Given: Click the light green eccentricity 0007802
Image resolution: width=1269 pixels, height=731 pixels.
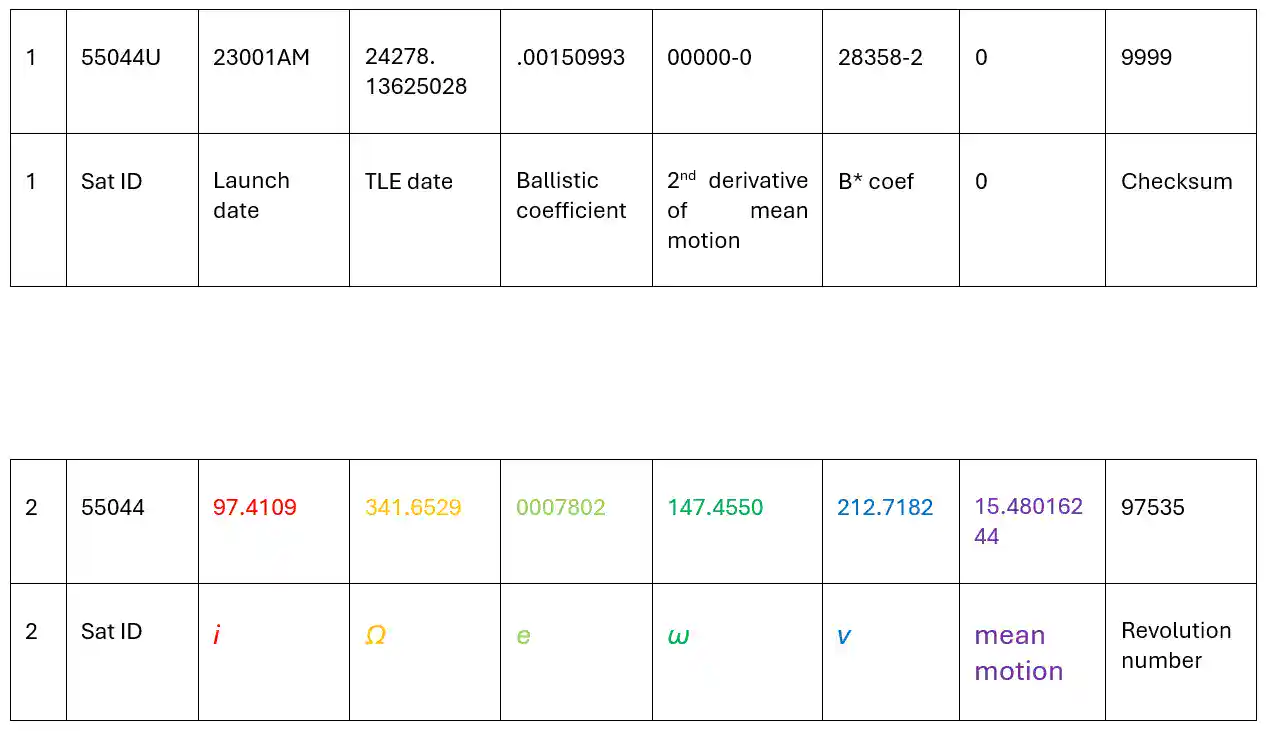Looking at the screenshot, I should 561,508.
